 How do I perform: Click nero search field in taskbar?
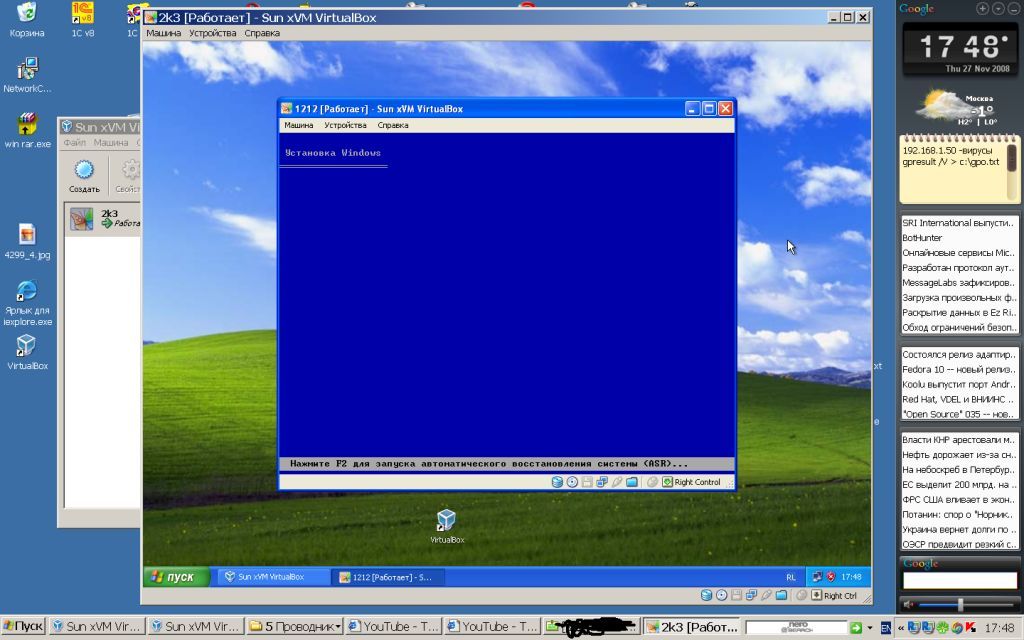coord(796,627)
